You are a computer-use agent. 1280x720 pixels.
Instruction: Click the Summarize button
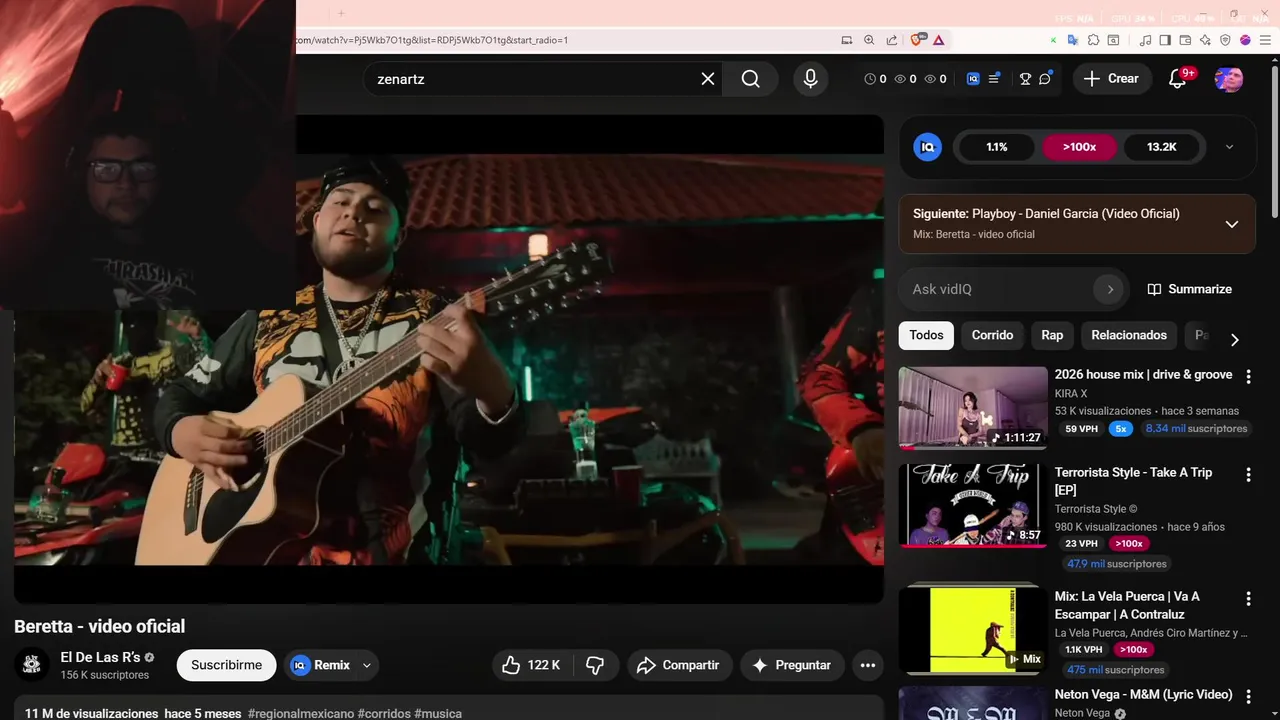tap(1189, 289)
